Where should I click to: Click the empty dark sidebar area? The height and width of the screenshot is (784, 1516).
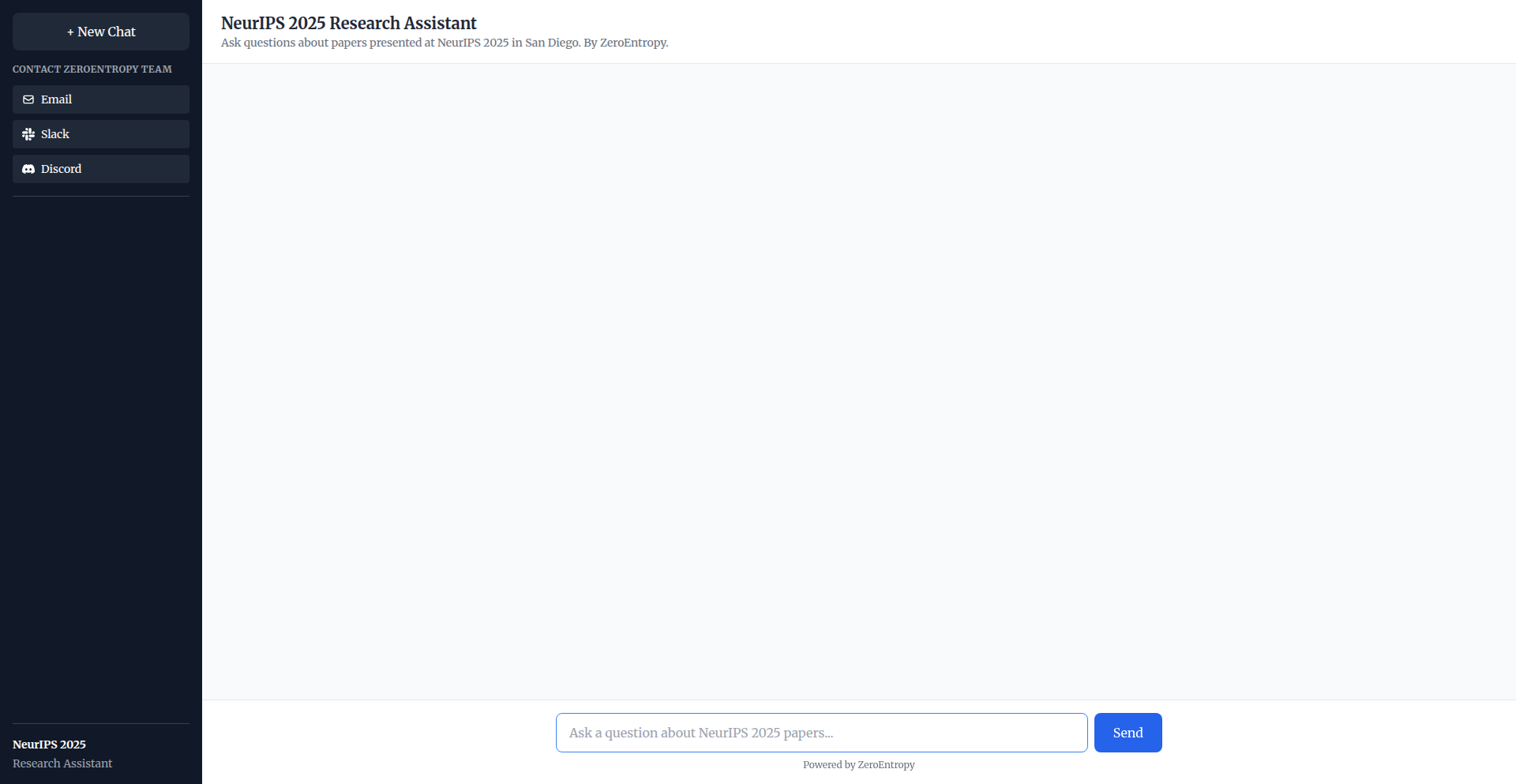[101, 458]
